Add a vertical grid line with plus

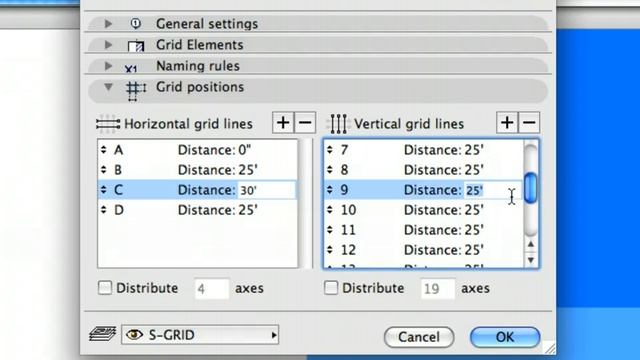pyautogui.click(x=507, y=123)
